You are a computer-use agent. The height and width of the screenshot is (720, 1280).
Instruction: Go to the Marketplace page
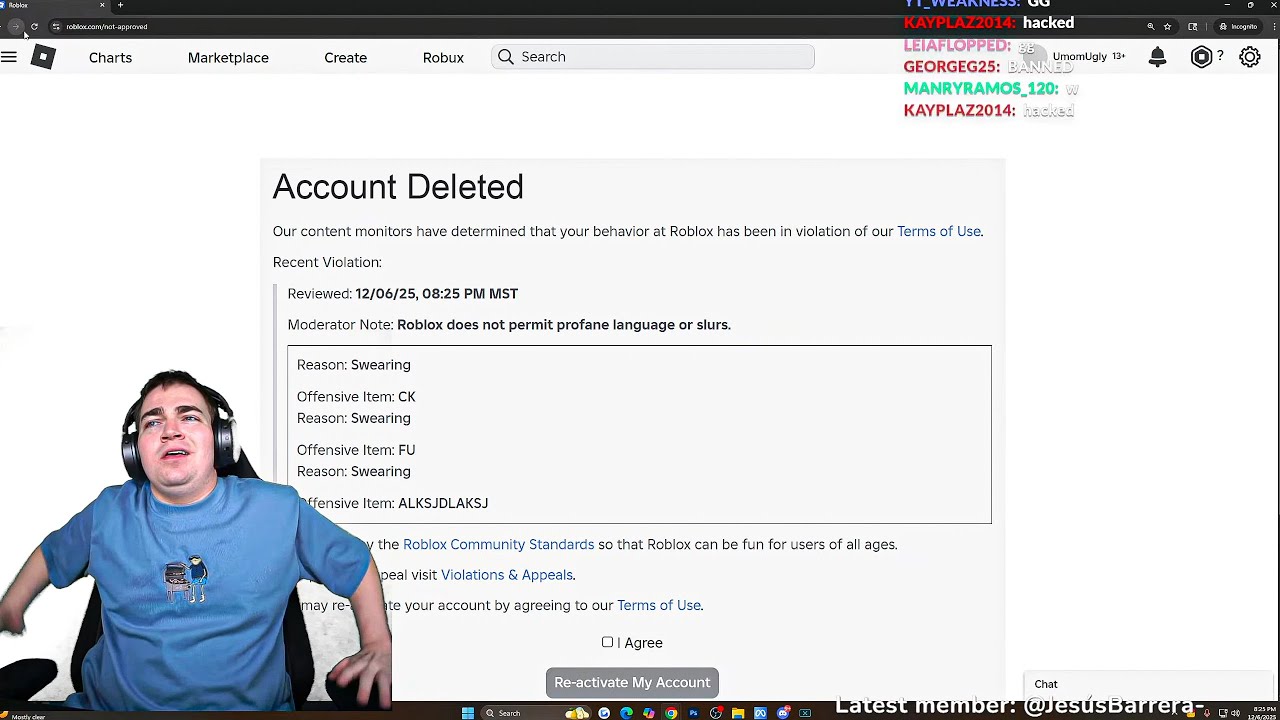click(x=228, y=58)
